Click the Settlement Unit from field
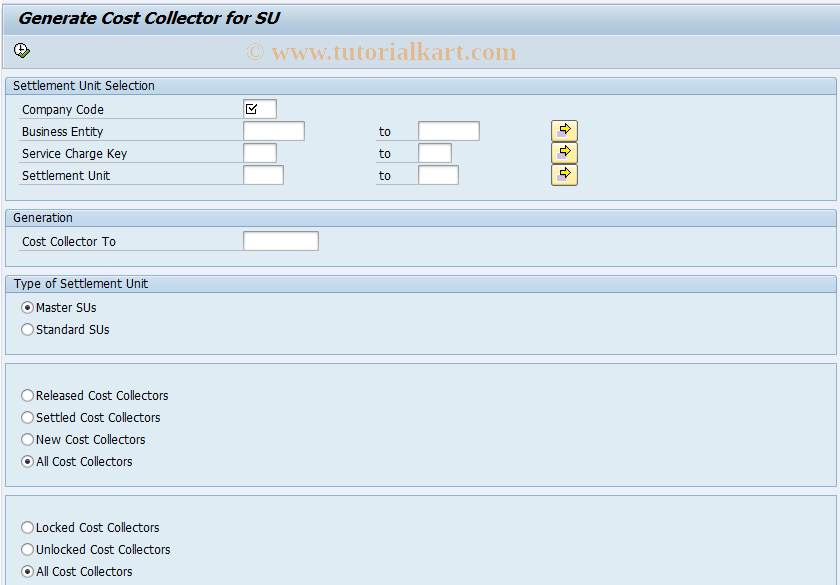Screen dimensions: 840x585 (265, 174)
